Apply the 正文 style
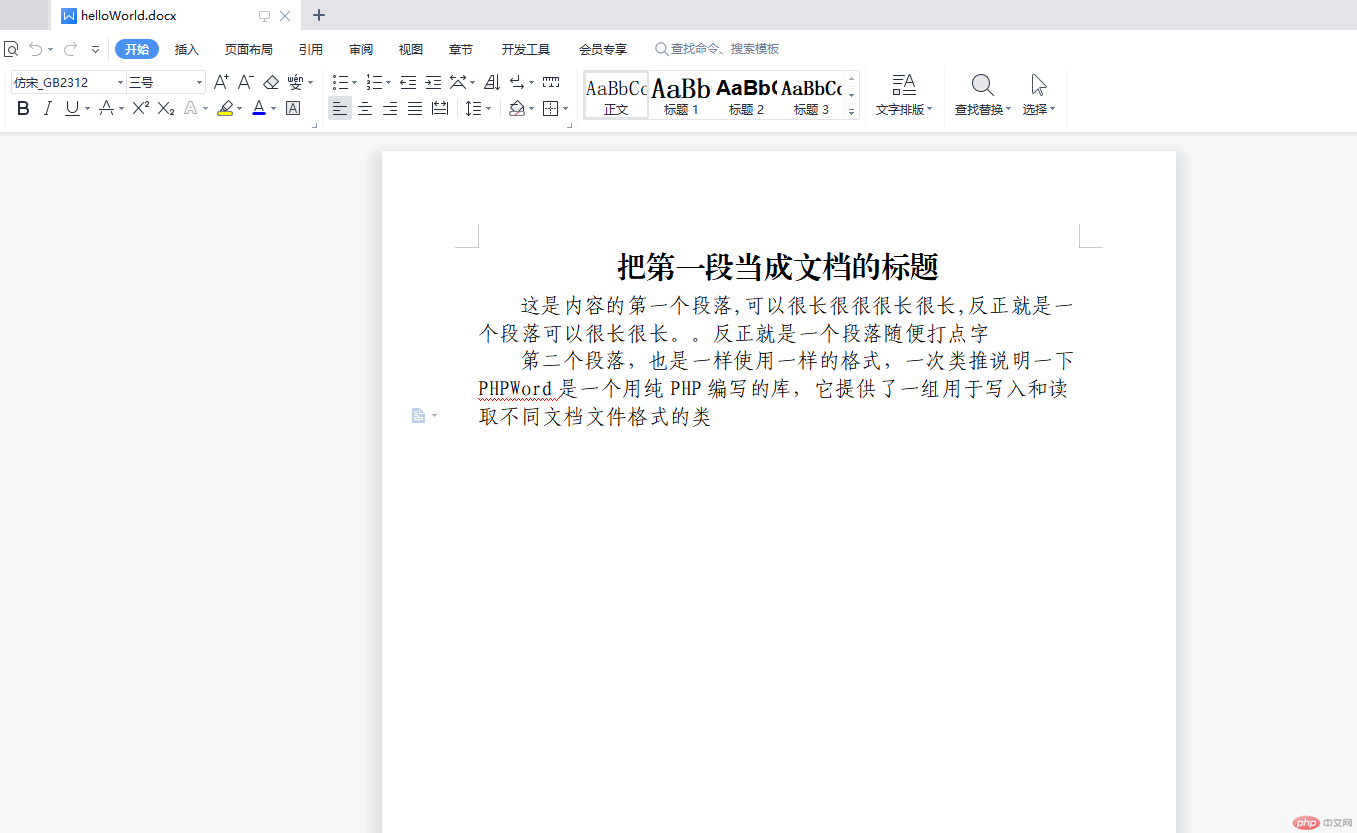Viewport: 1357px width, 833px height. tap(617, 95)
